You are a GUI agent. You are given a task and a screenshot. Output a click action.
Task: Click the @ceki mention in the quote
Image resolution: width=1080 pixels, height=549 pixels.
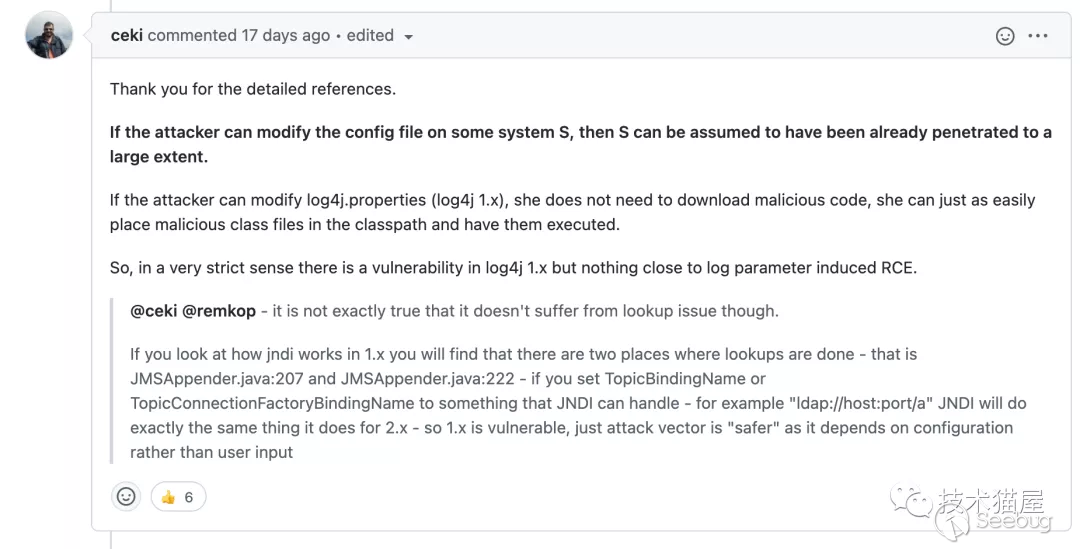point(154,311)
